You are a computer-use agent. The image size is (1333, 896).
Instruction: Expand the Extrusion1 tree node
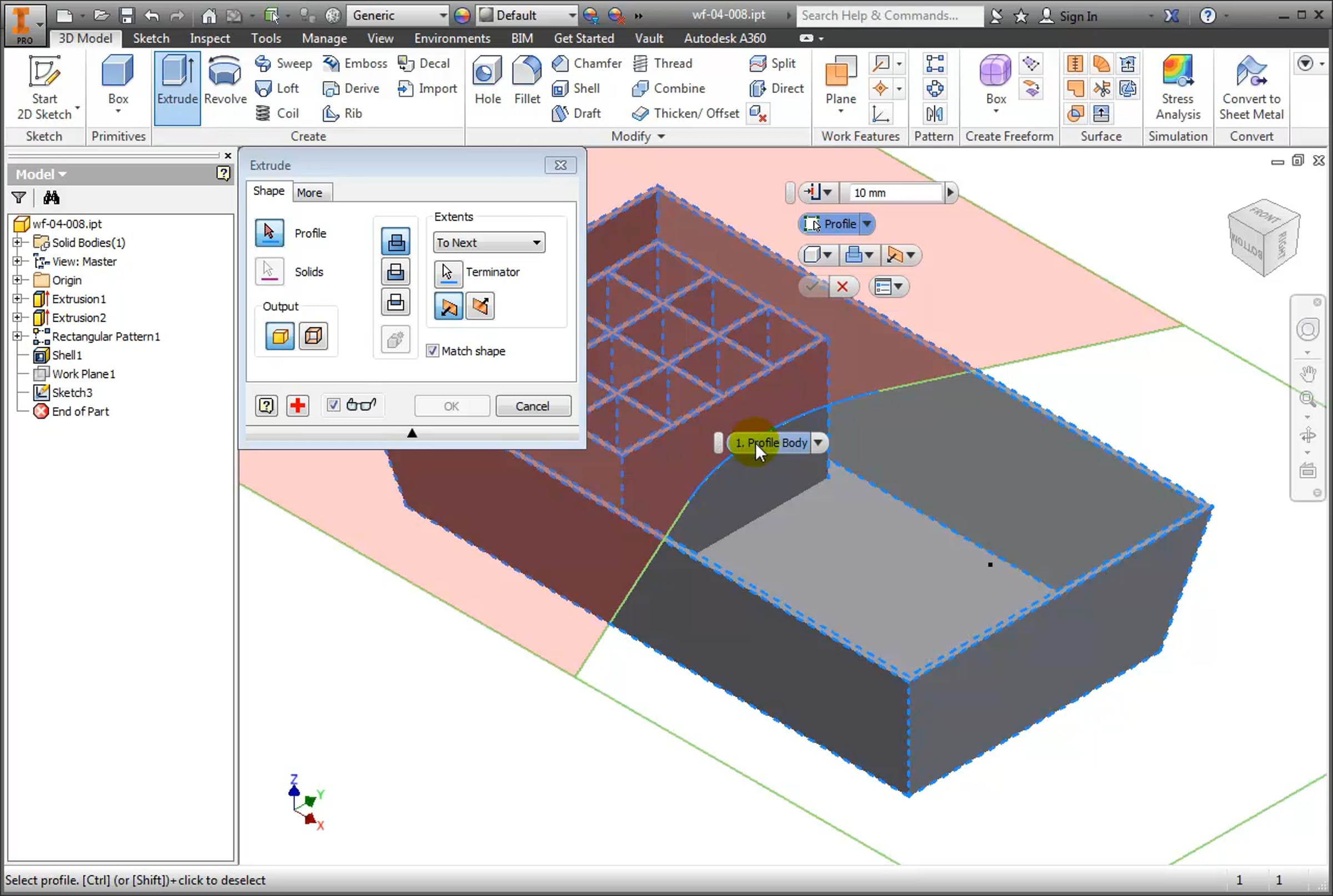[x=17, y=299]
